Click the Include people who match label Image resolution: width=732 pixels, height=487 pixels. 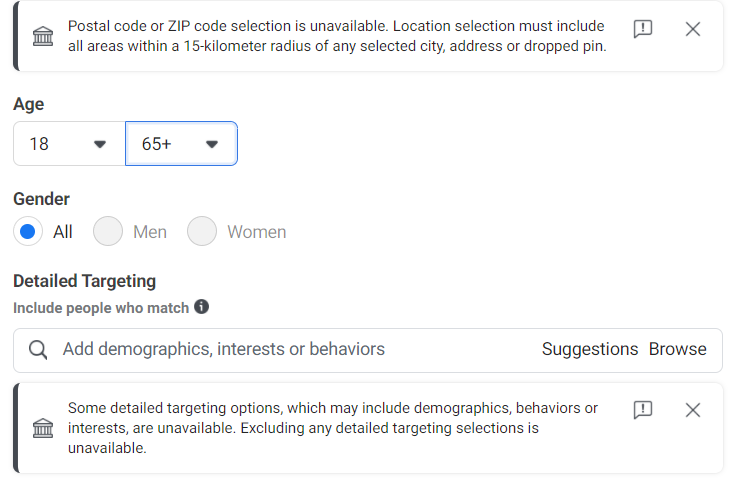point(101,308)
